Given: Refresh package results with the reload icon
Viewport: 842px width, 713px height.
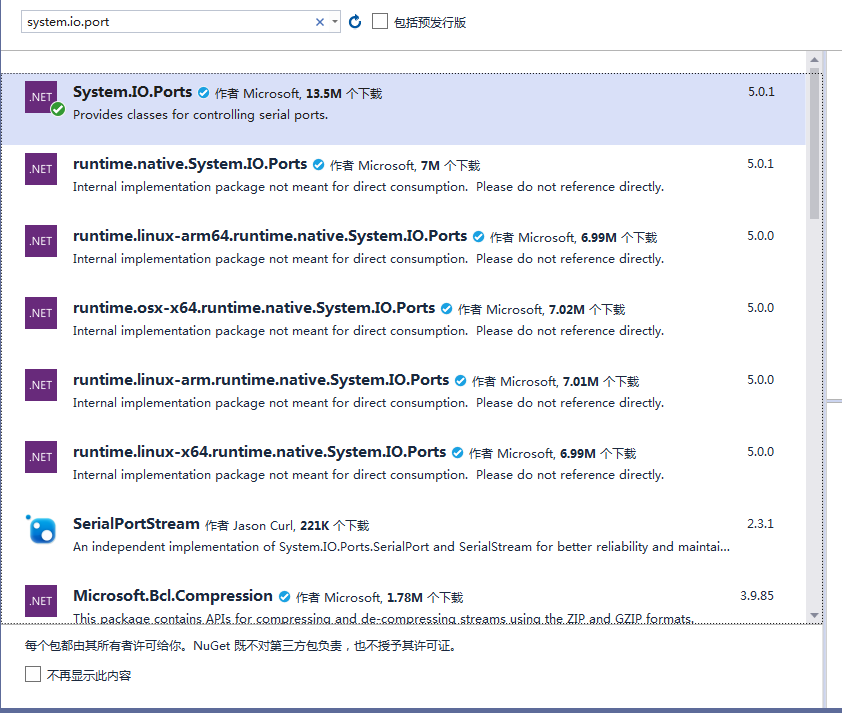Looking at the screenshot, I should [x=355, y=21].
